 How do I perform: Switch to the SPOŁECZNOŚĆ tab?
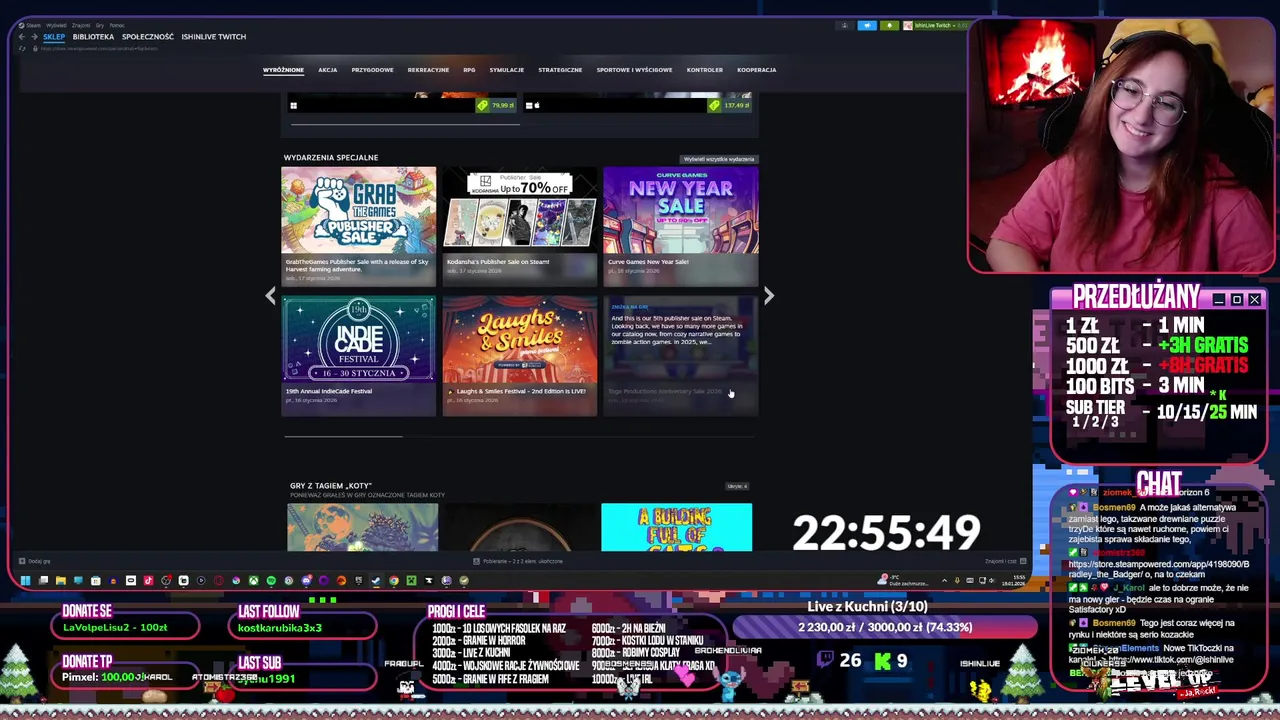(x=148, y=37)
